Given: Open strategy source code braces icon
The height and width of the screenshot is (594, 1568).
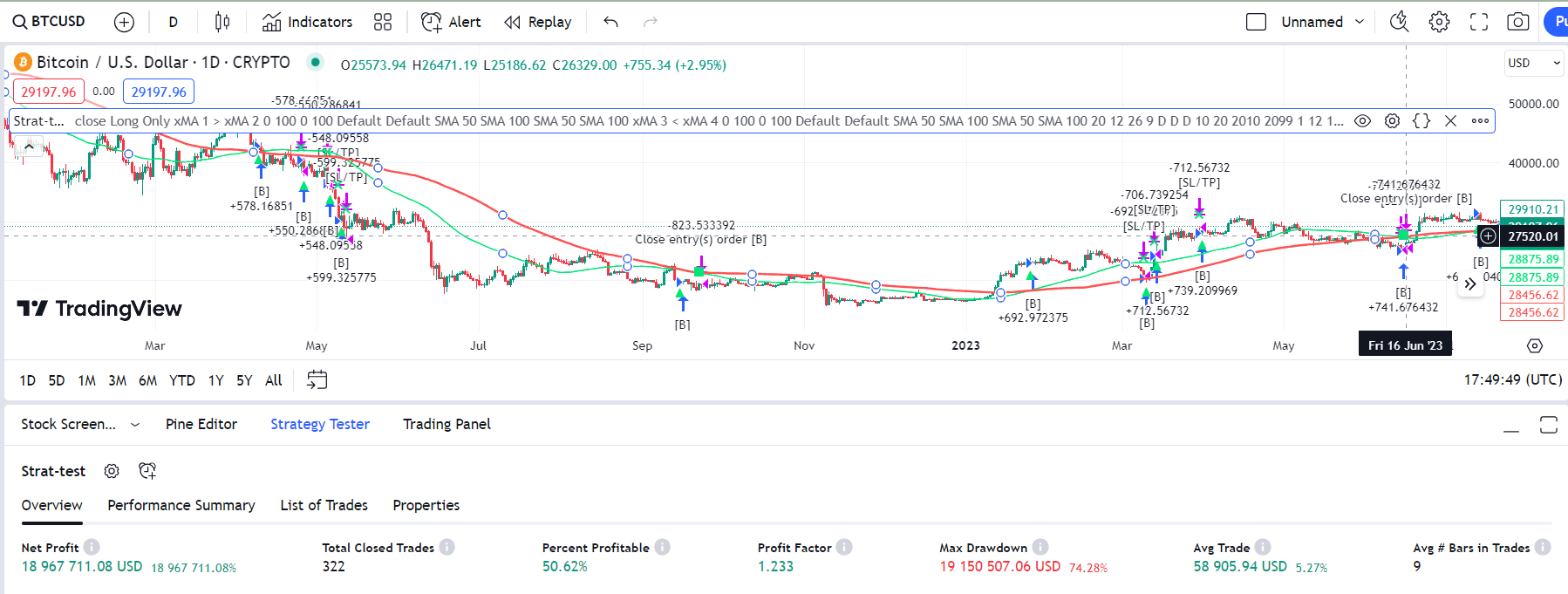Looking at the screenshot, I should point(1421,121).
